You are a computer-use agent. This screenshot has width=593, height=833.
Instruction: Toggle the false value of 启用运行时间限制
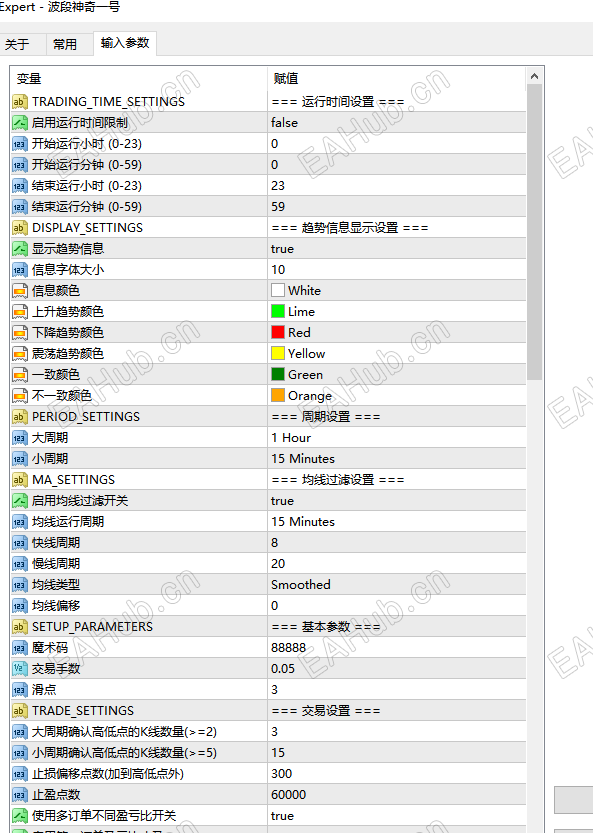tap(396, 123)
